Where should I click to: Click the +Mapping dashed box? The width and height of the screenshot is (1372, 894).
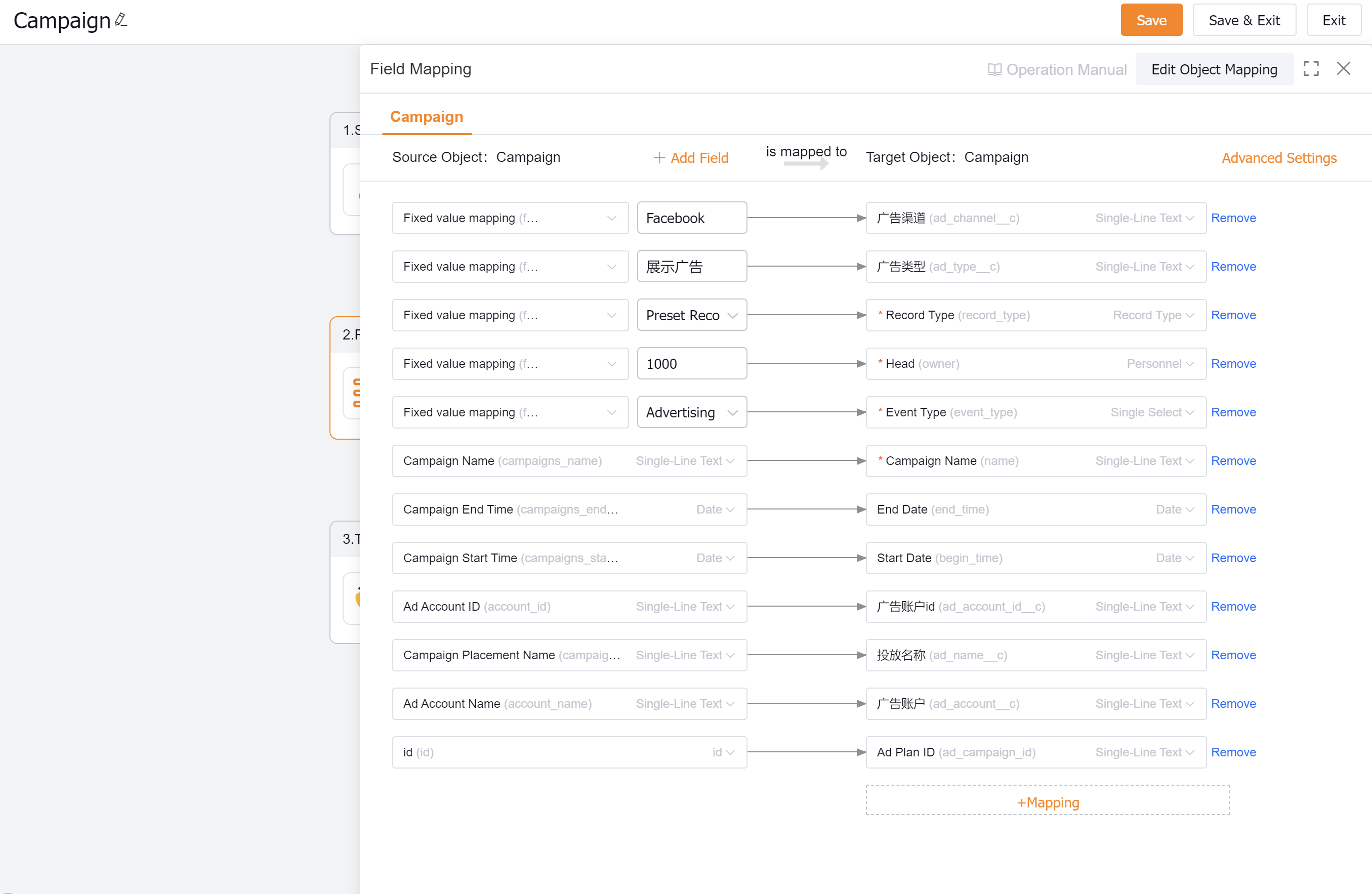(1048, 802)
